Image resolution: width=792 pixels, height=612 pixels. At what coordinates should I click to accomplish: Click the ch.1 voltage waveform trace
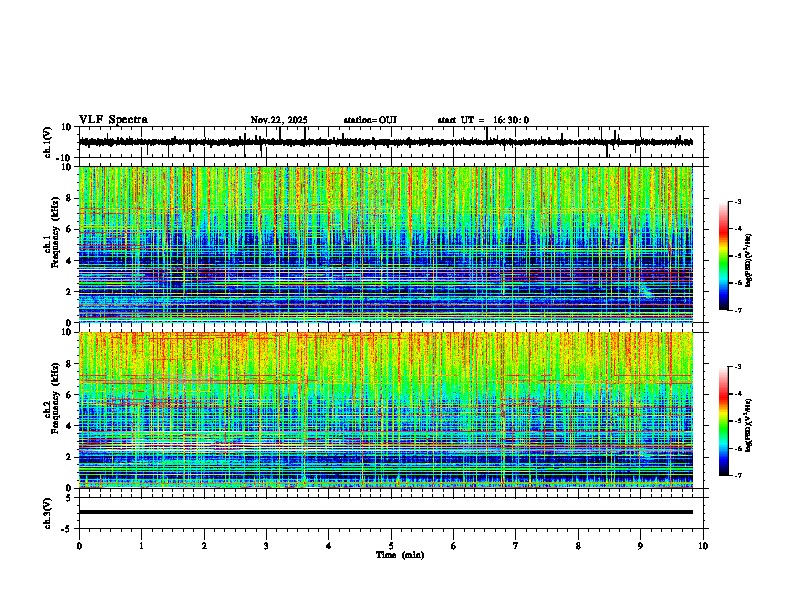point(385,142)
